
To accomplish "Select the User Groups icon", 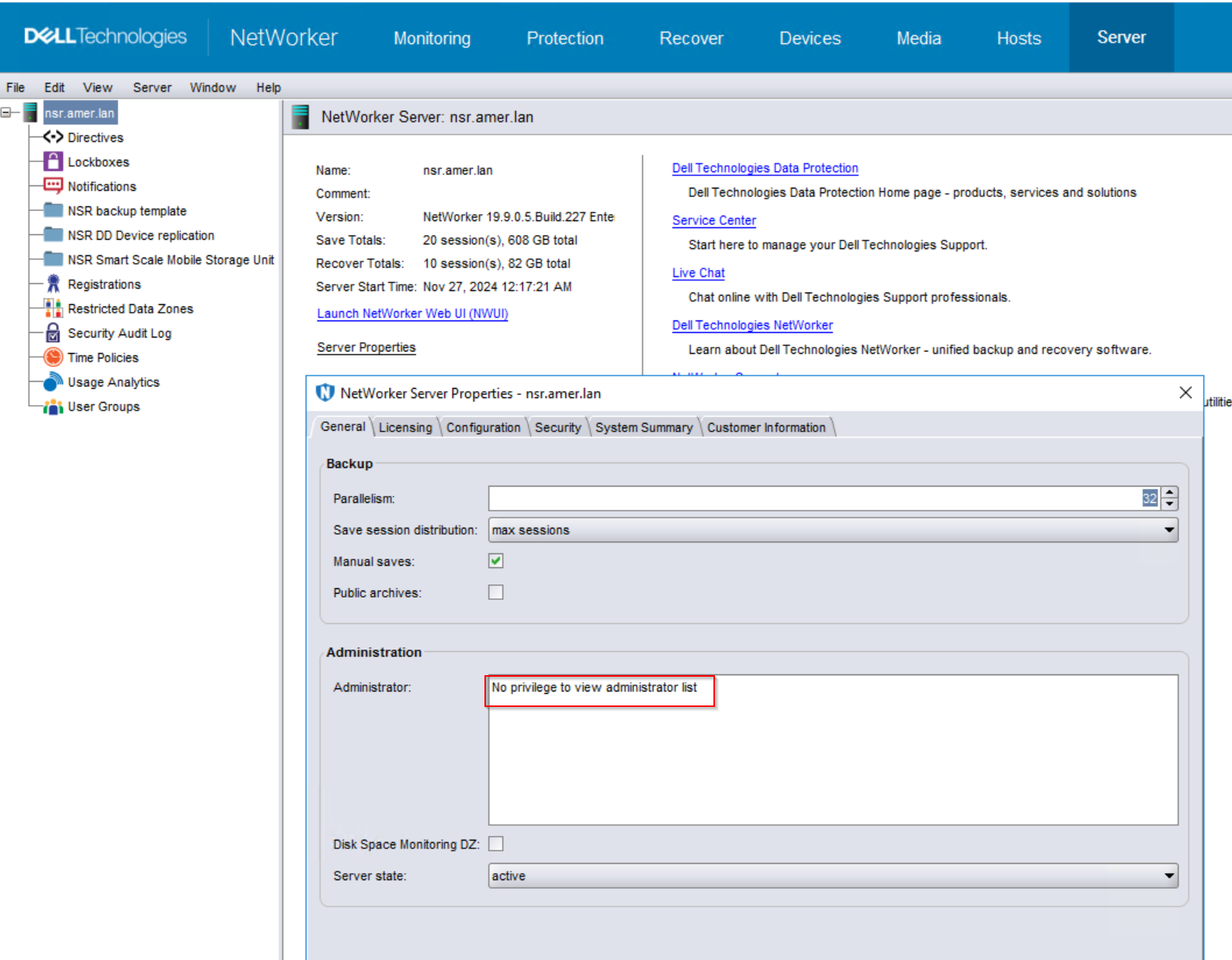I will click(53, 407).
